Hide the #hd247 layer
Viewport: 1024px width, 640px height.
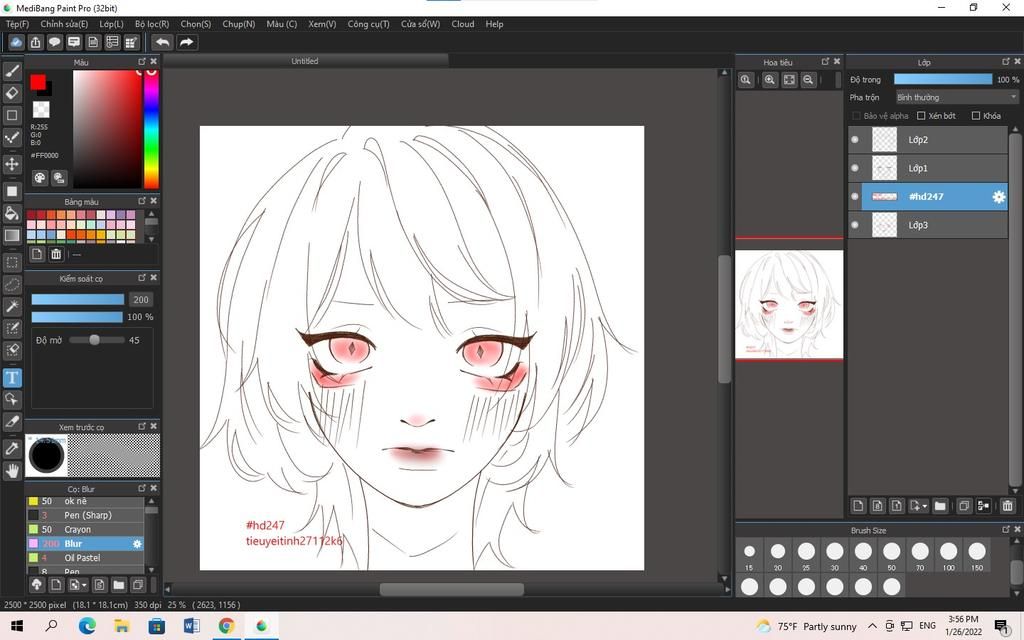[855, 197]
